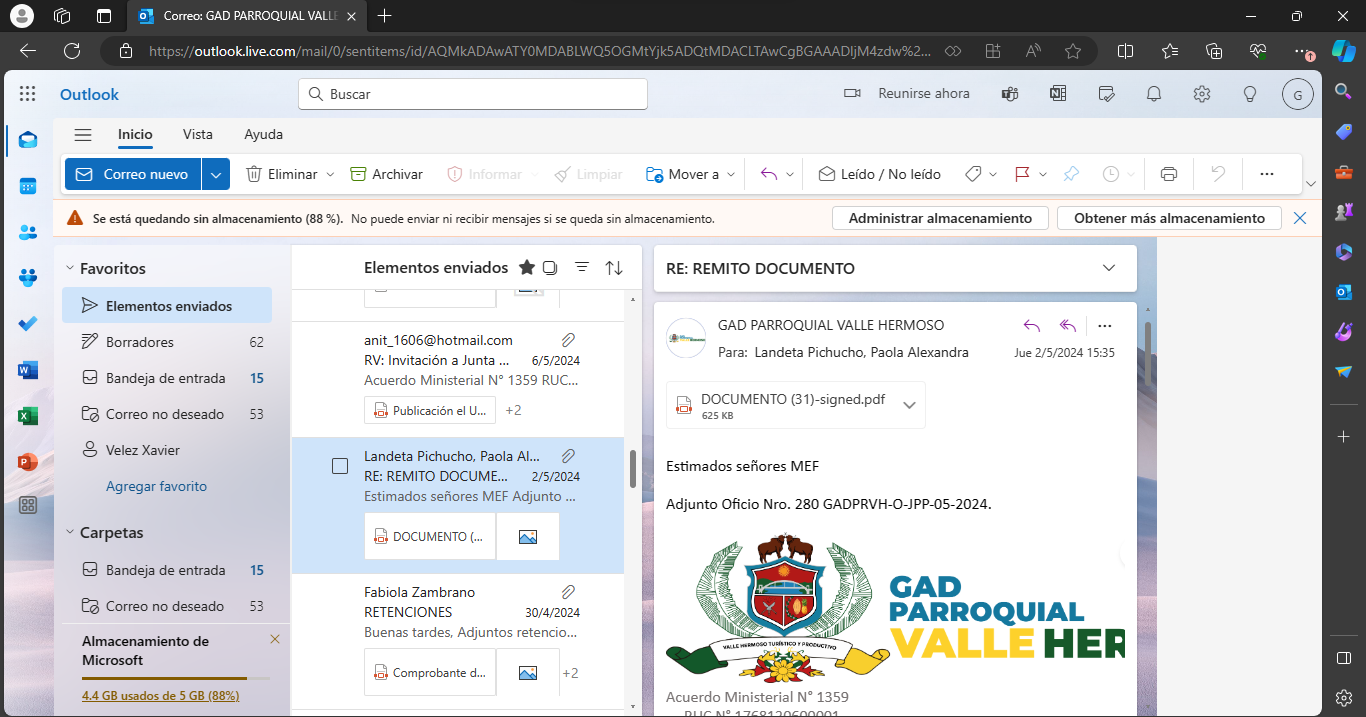Click the Reply all arrow in message

tap(1068, 325)
